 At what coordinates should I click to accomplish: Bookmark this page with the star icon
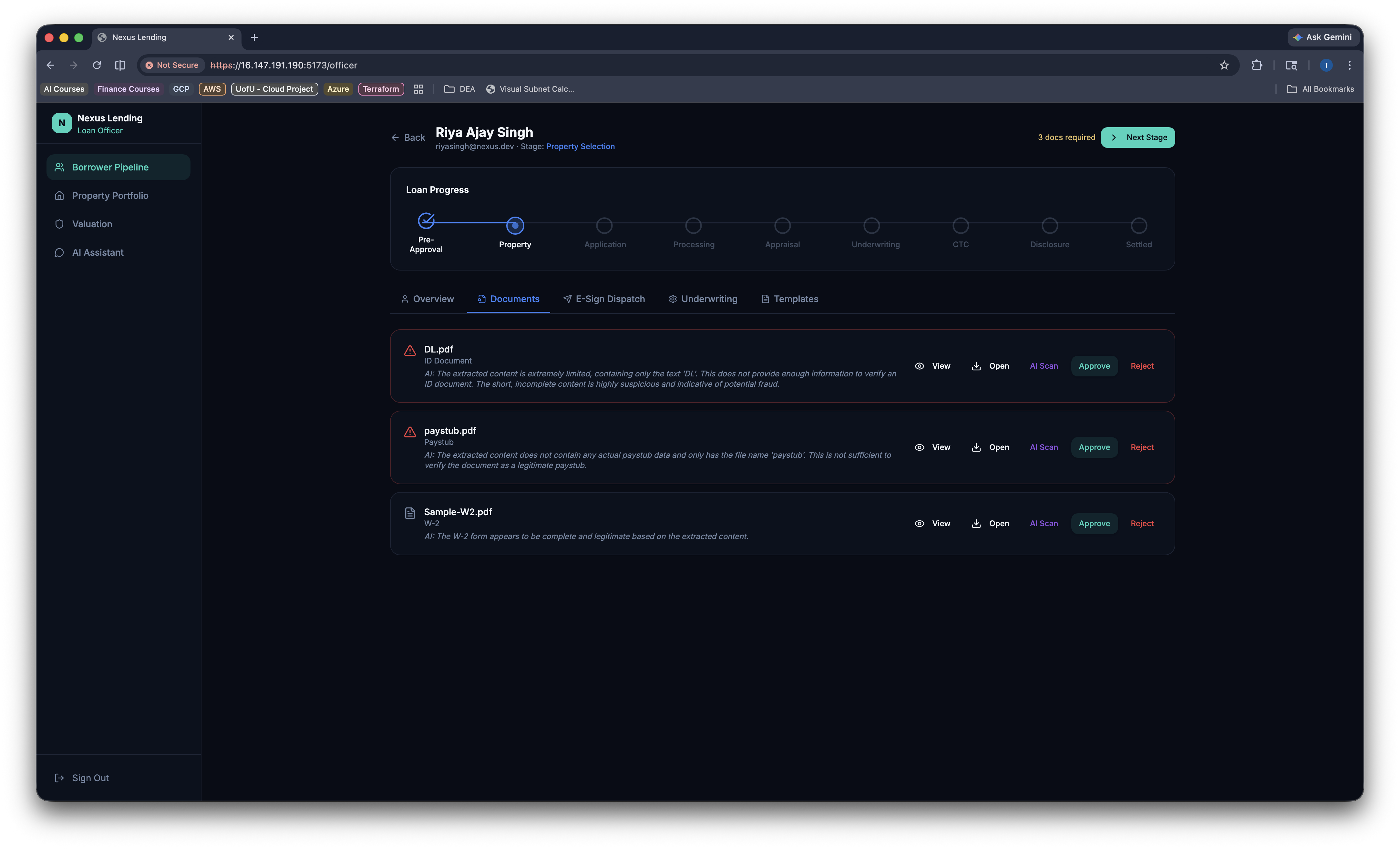(1224, 65)
